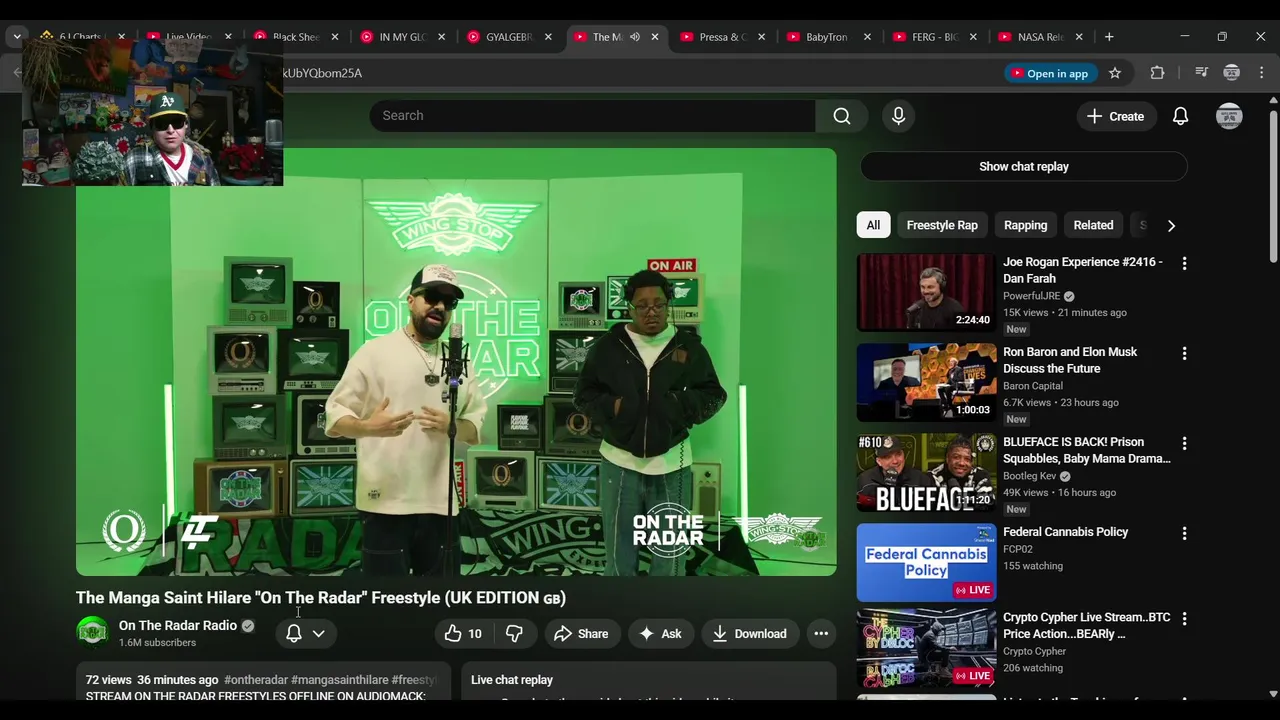Start voice search with microphone icon
1280x720 pixels.
[x=898, y=116]
